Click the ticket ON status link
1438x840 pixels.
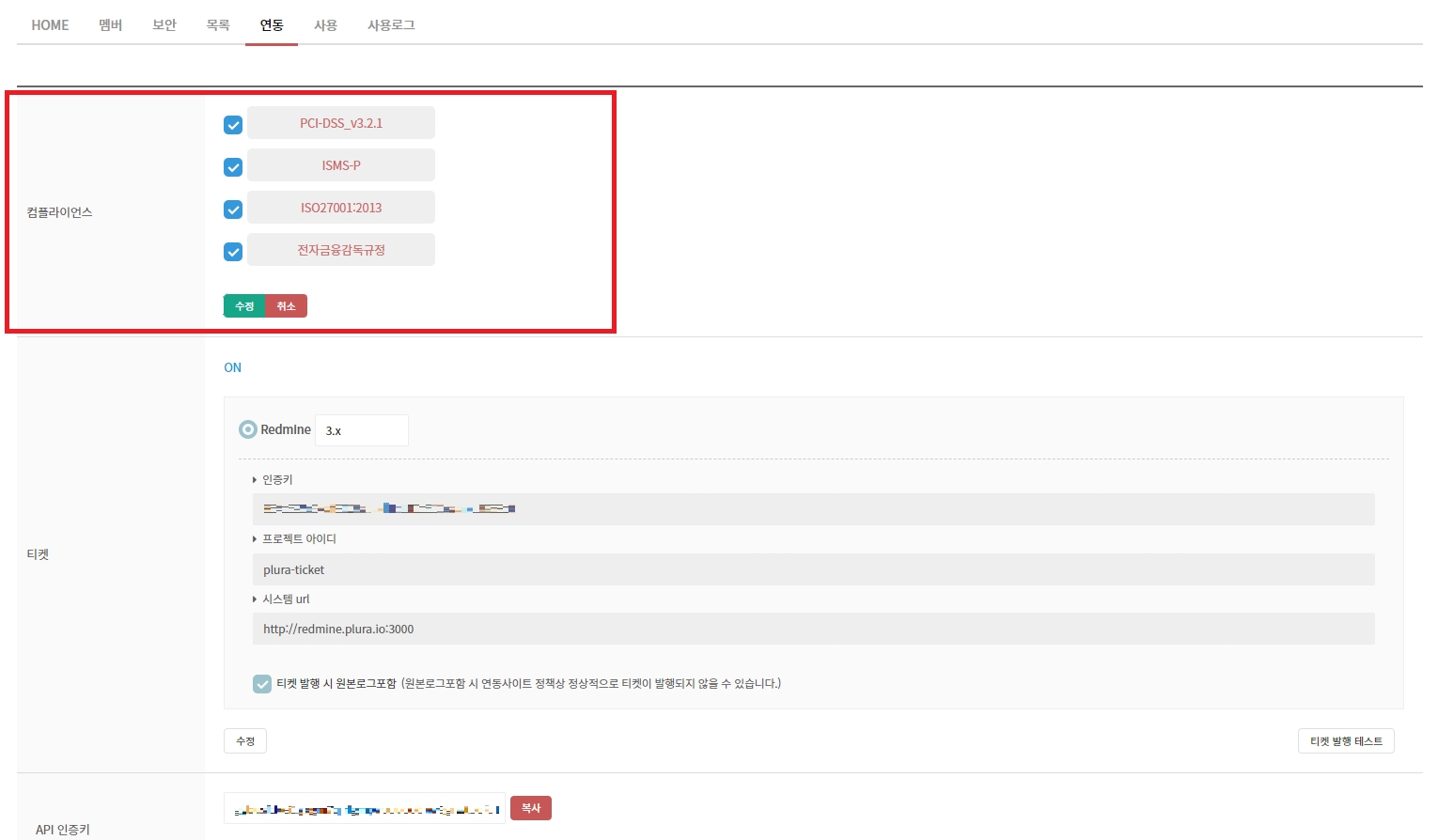233,367
